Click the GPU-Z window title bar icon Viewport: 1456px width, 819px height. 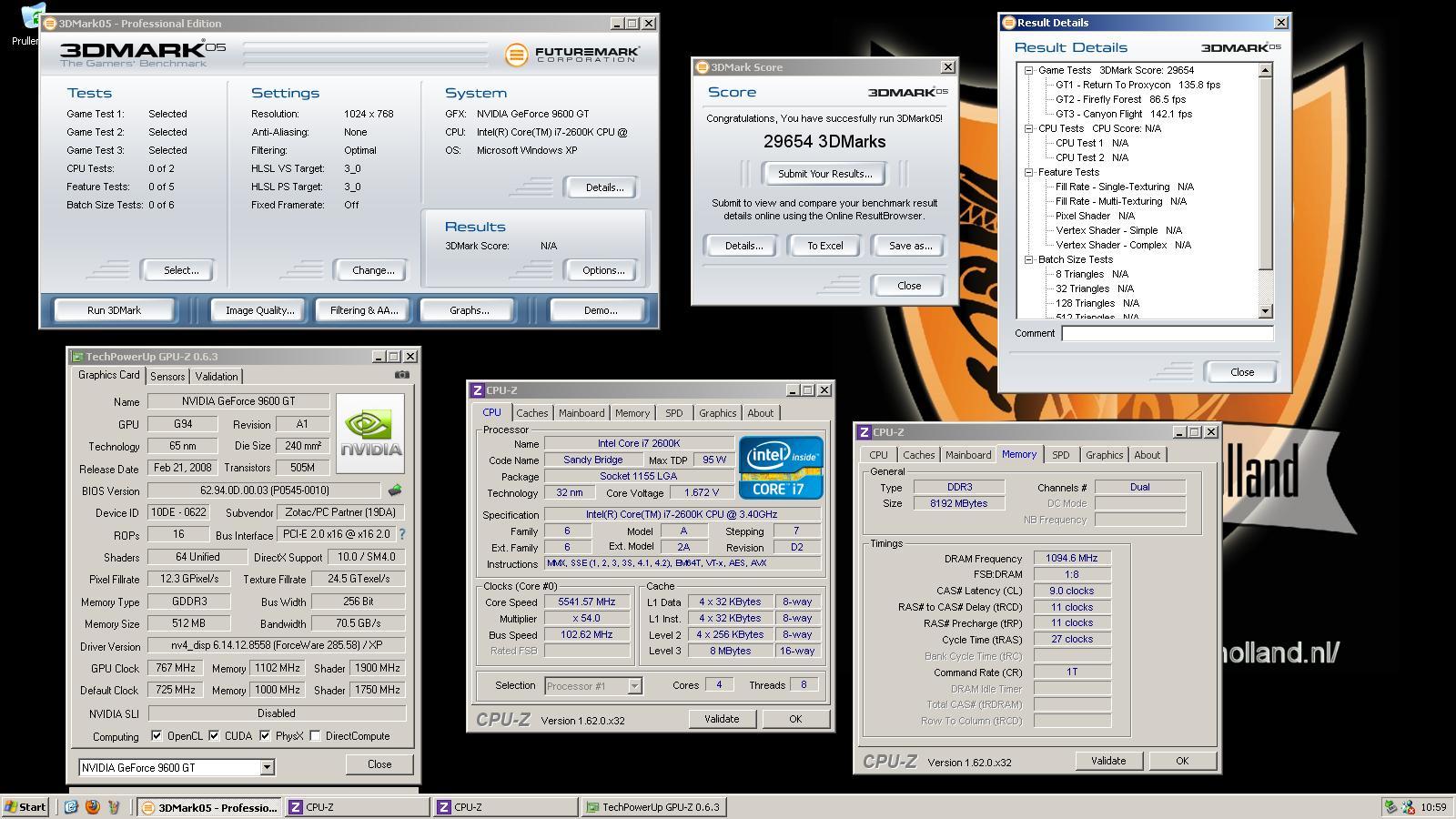[x=77, y=357]
